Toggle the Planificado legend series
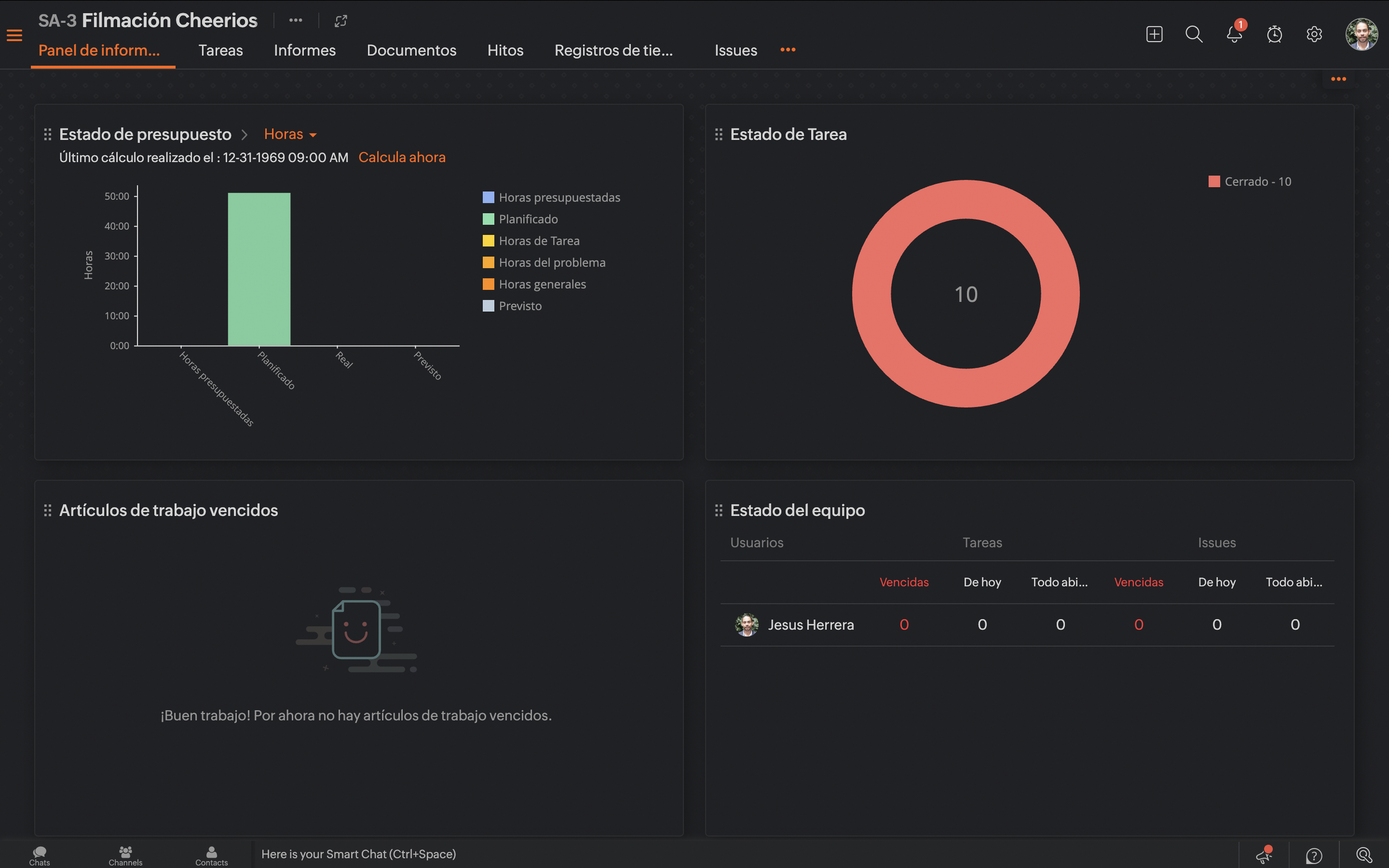The image size is (1389, 868). coord(527,219)
